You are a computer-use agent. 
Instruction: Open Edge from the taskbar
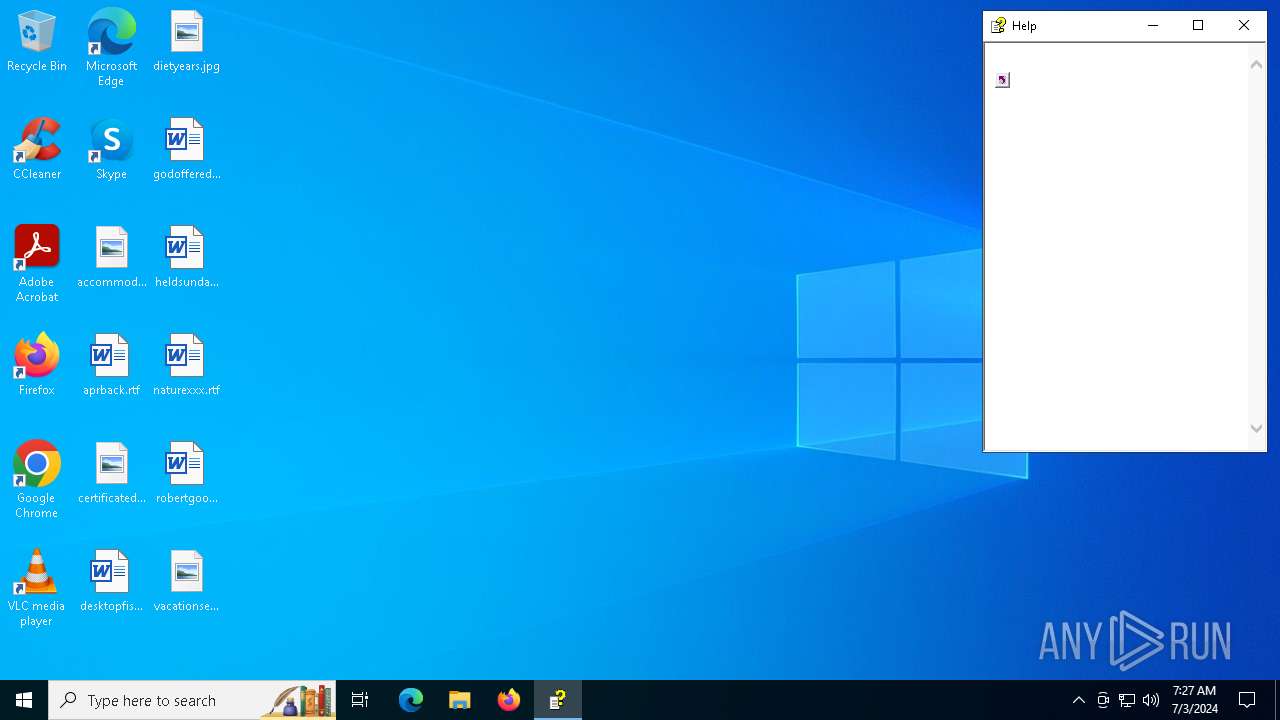411,700
